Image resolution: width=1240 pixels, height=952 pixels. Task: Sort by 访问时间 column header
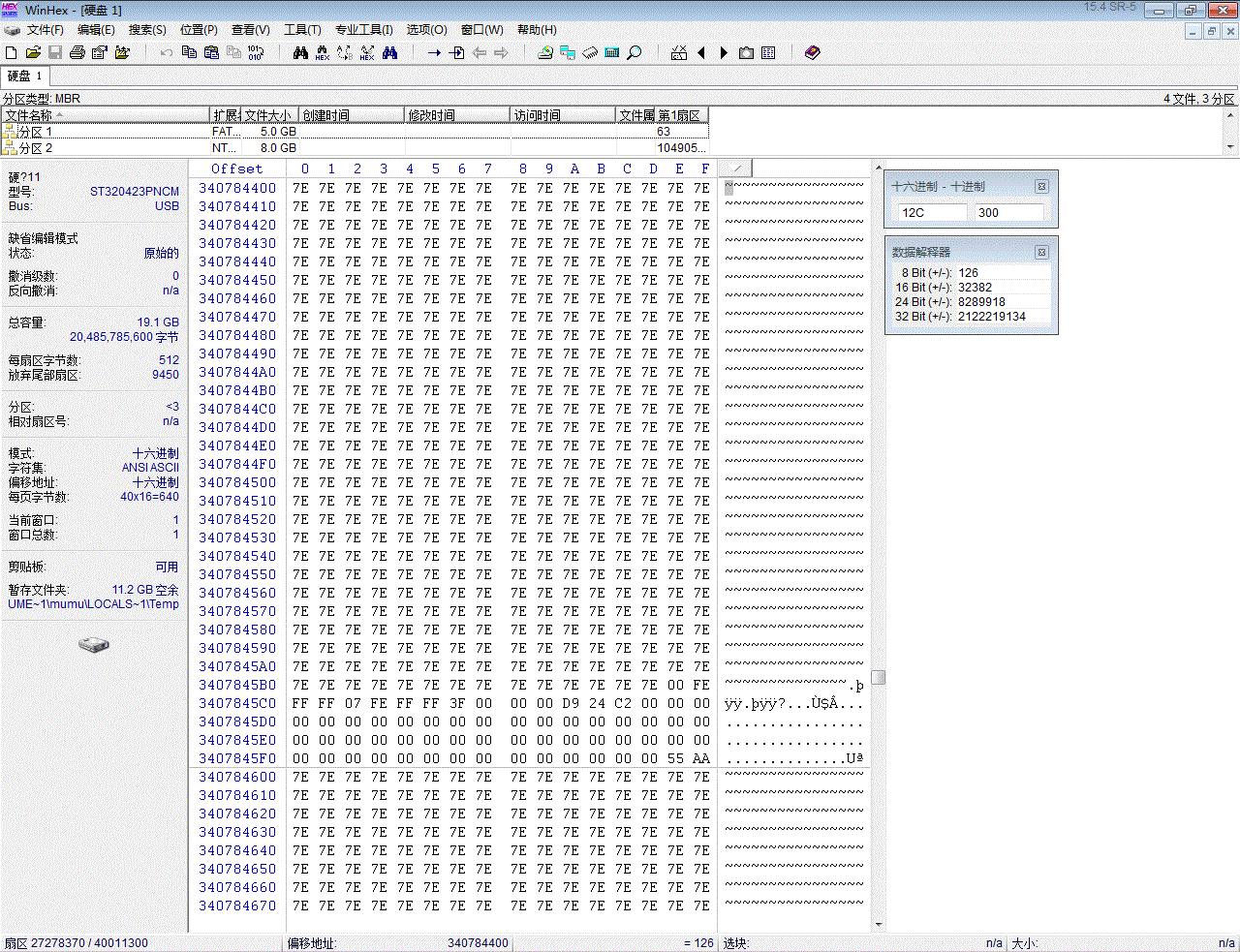tap(563, 115)
